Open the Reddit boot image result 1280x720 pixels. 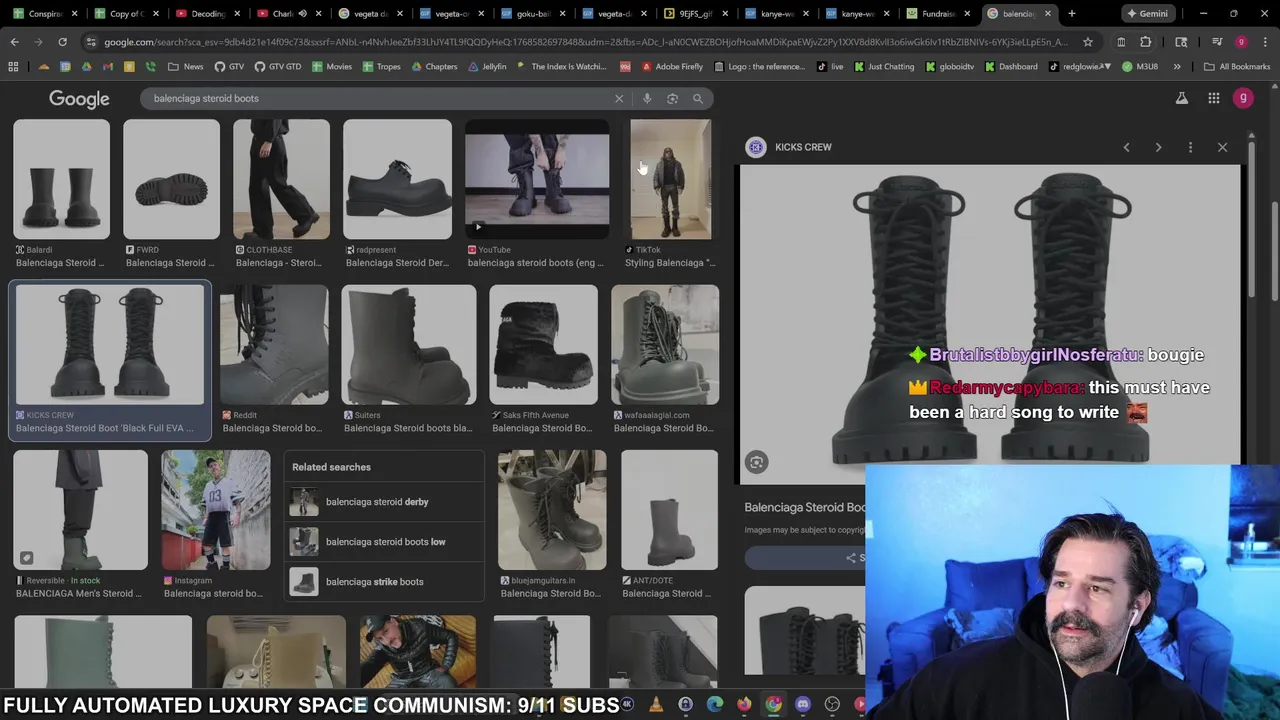point(274,345)
